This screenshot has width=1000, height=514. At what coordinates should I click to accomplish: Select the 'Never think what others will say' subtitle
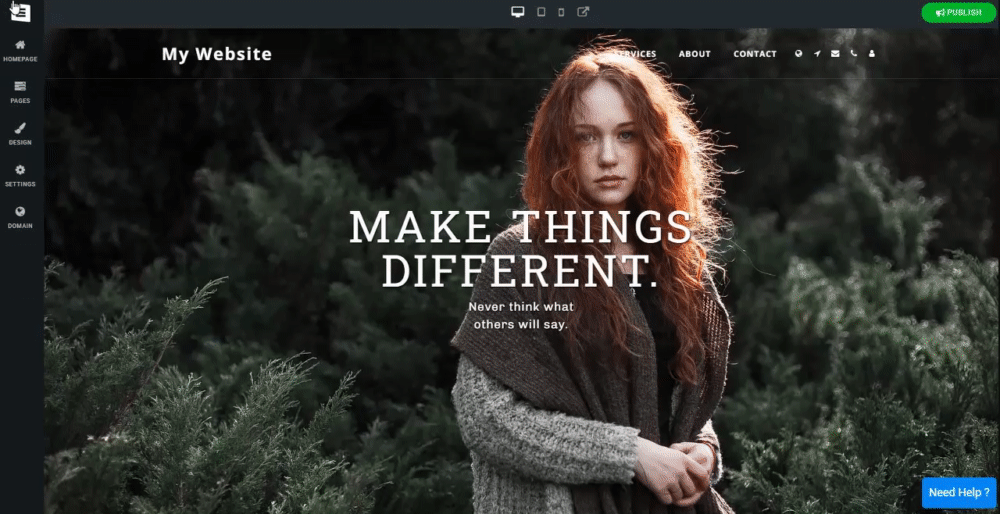click(x=521, y=315)
